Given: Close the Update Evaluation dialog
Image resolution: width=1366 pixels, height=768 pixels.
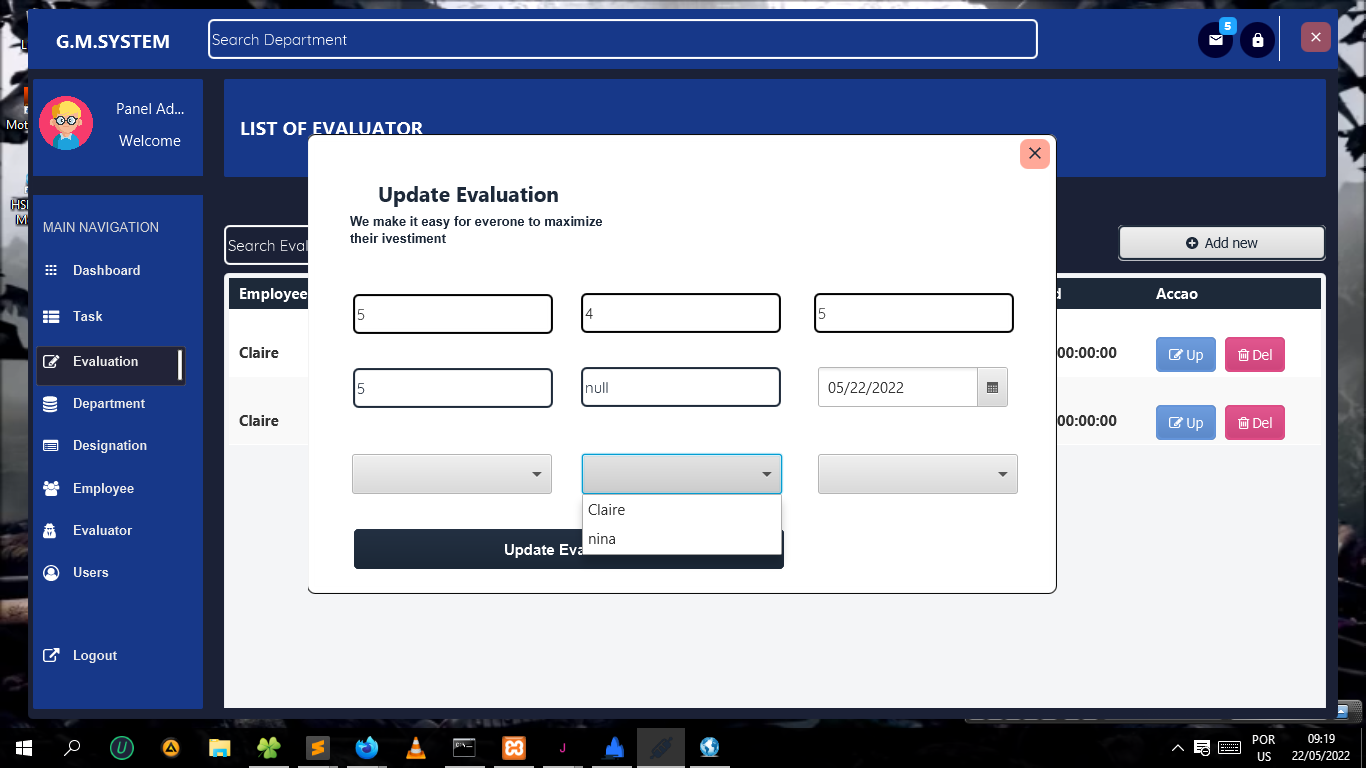Looking at the screenshot, I should (x=1035, y=153).
